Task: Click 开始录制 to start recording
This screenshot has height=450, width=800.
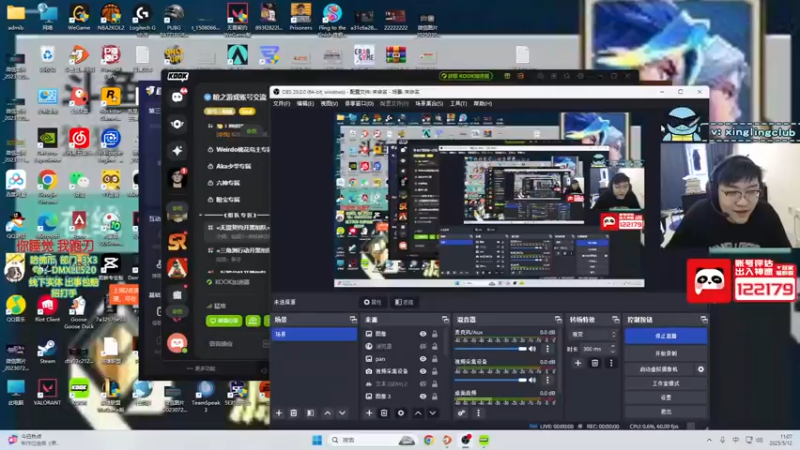Action: (x=666, y=353)
